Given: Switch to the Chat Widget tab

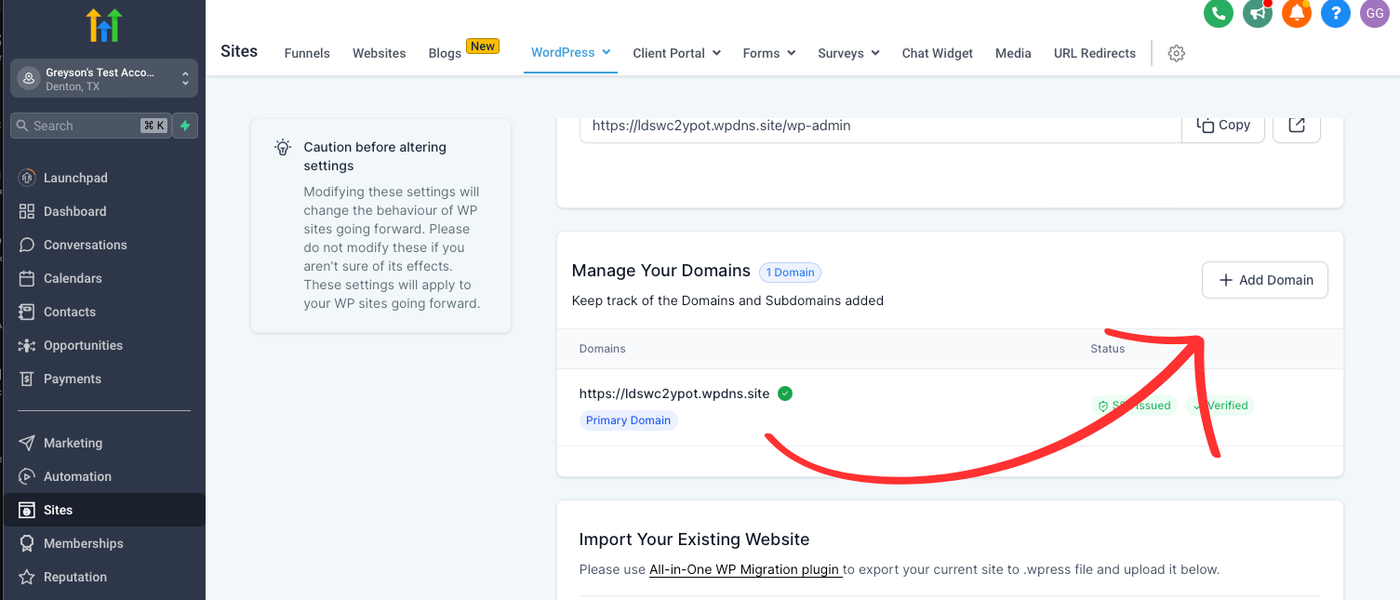Looking at the screenshot, I should click(937, 53).
